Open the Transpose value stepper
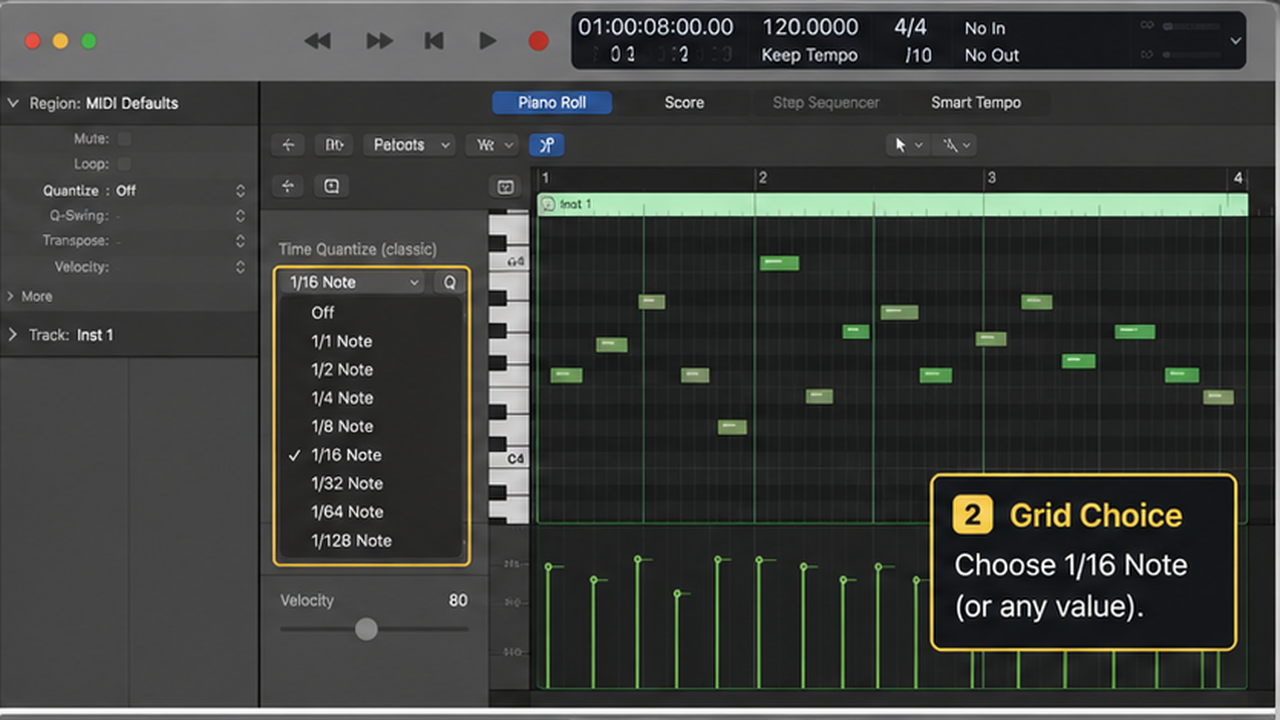Screen dimensions: 1280x720 [x=240, y=241]
